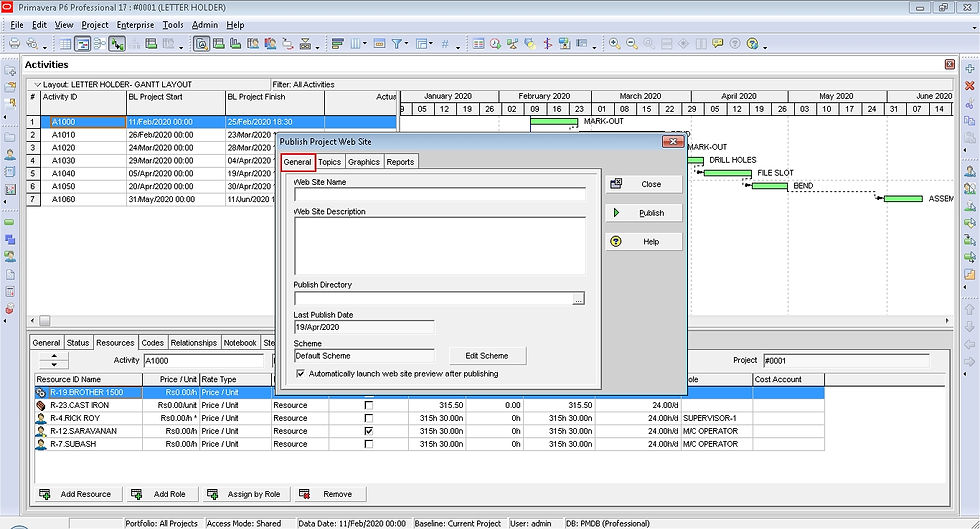Click the down arrow of the activity stepper

pyautogui.click(x=54, y=364)
